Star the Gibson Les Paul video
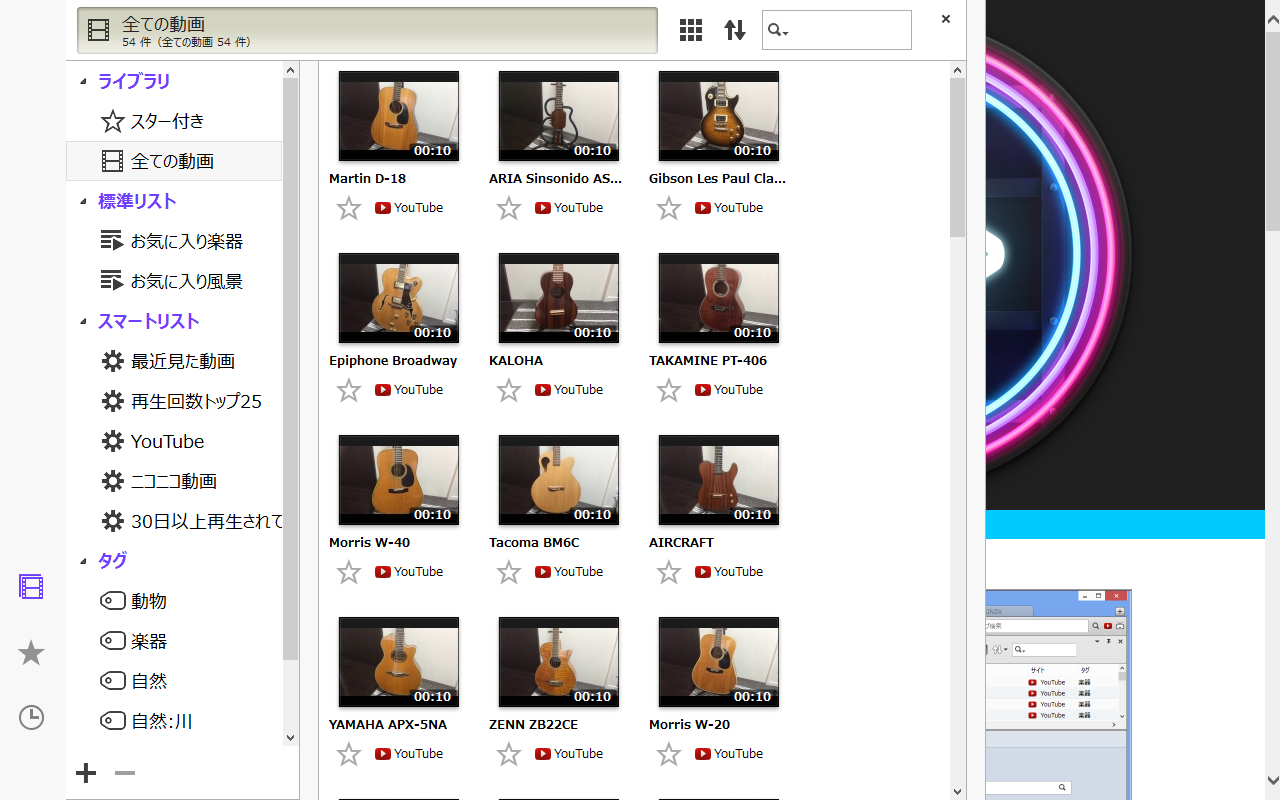The image size is (1280, 800). (x=669, y=208)
